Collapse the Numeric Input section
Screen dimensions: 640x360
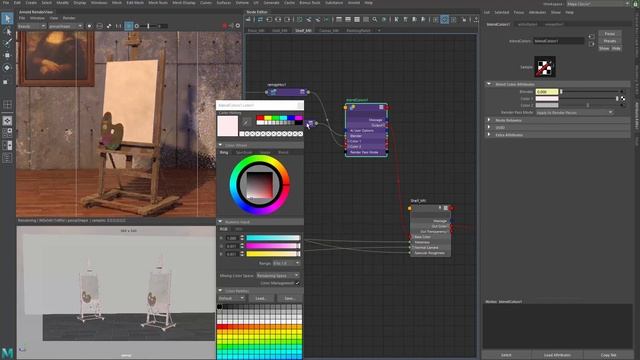[220, 222]
